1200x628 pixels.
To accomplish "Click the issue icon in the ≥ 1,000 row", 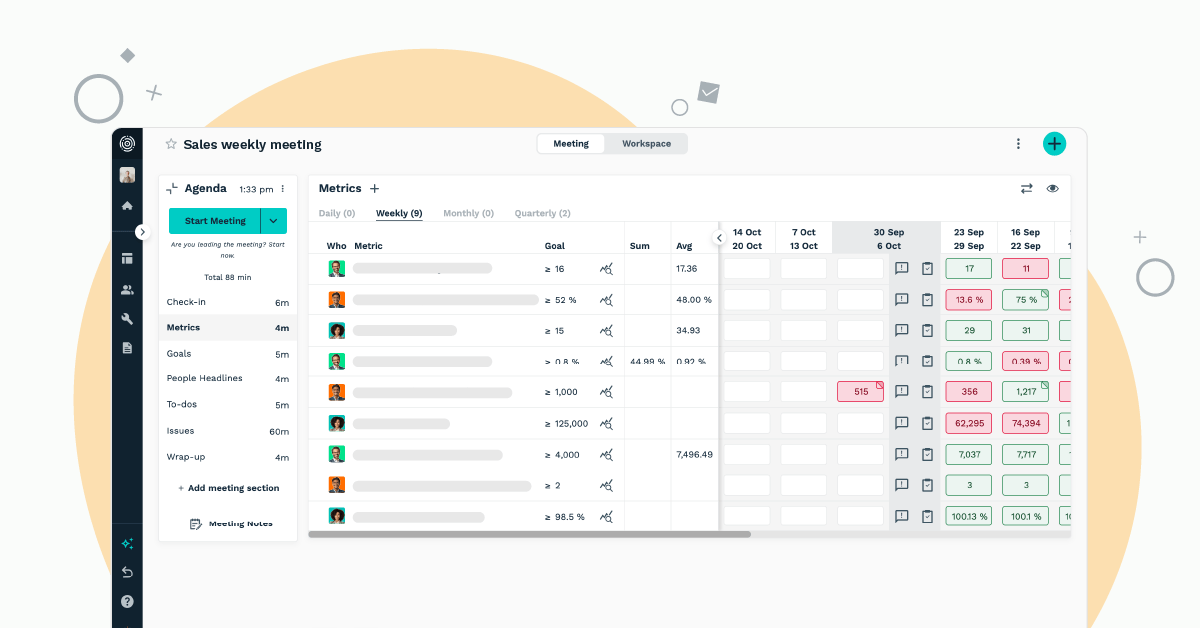I will [901, 392].
